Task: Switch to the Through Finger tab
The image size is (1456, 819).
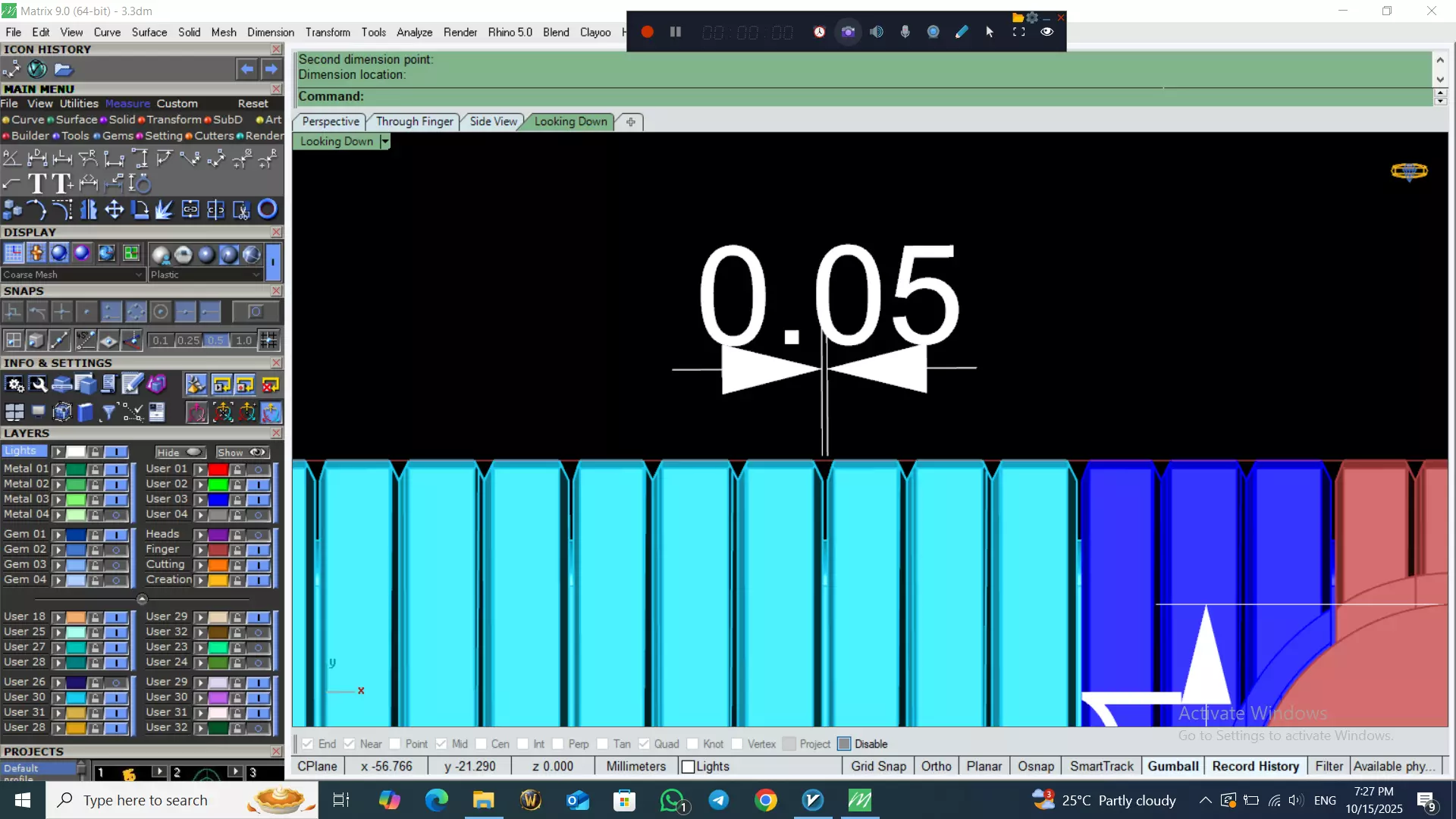Action: [414, 121]
